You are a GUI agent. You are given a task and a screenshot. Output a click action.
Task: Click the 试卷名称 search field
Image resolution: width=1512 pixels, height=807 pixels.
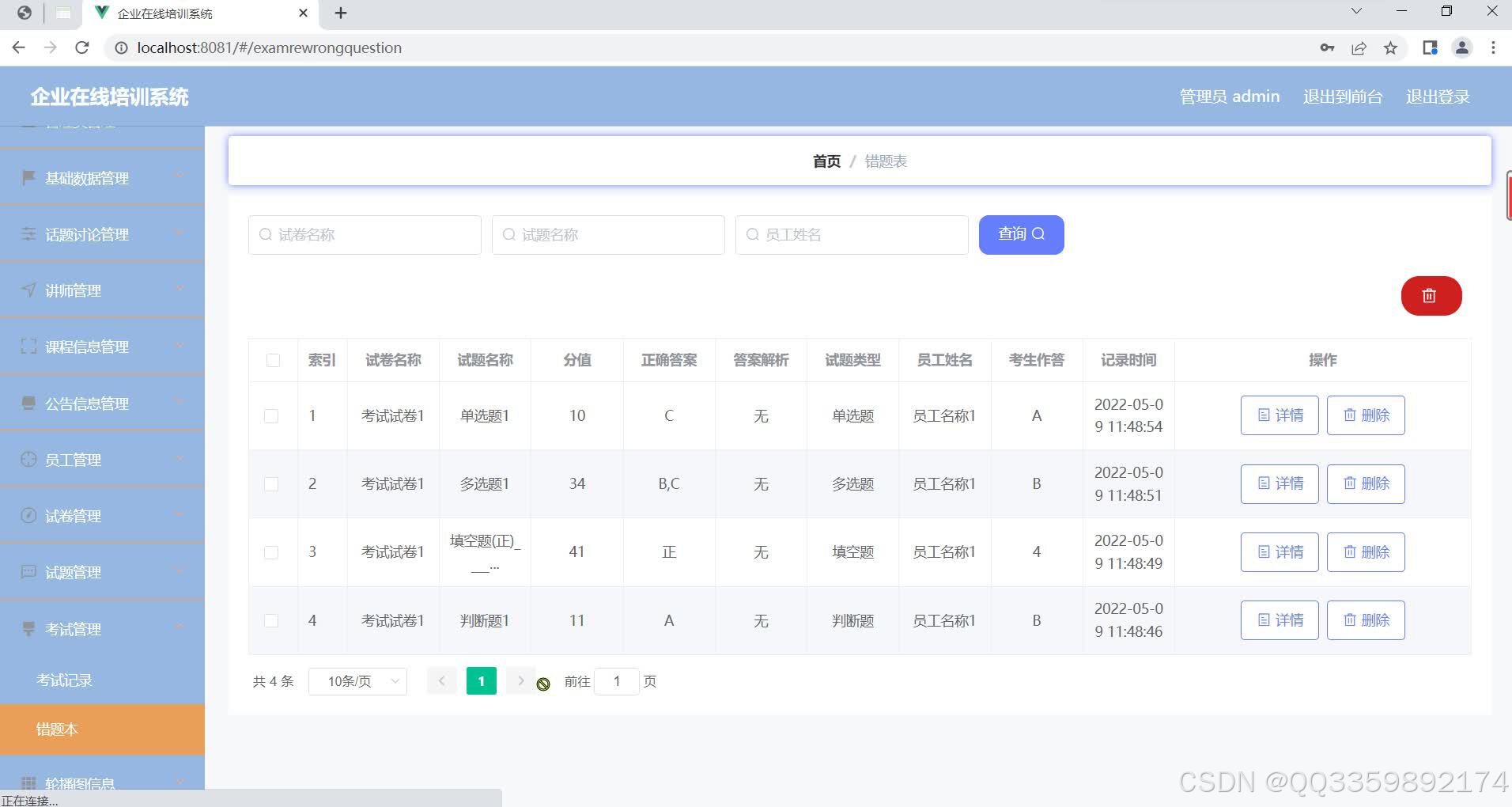click(365, 235)
